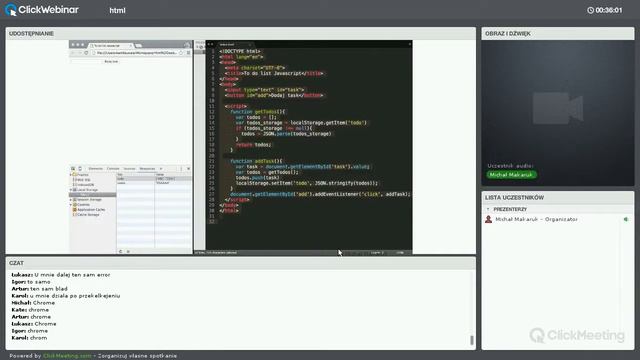
Task: Click the Michał Makaruk green audio badge
Action: [511, 175]
